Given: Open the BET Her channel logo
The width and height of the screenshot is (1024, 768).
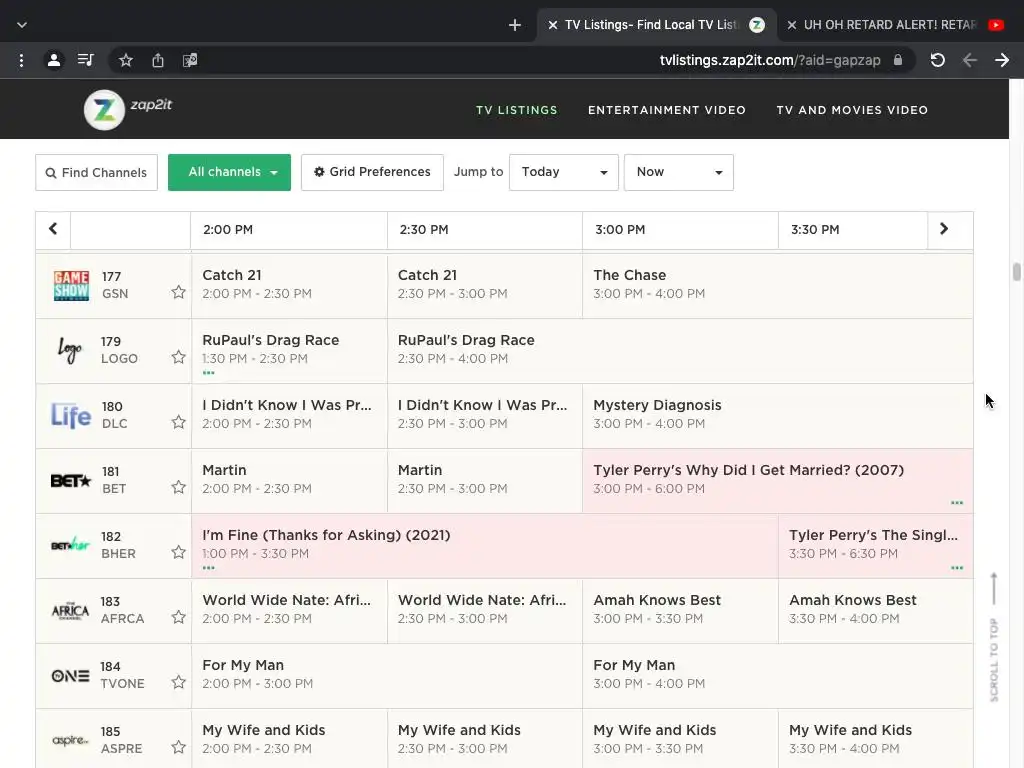Looking at the screenshot, I should pyautogui.click(x=71, y=545).
